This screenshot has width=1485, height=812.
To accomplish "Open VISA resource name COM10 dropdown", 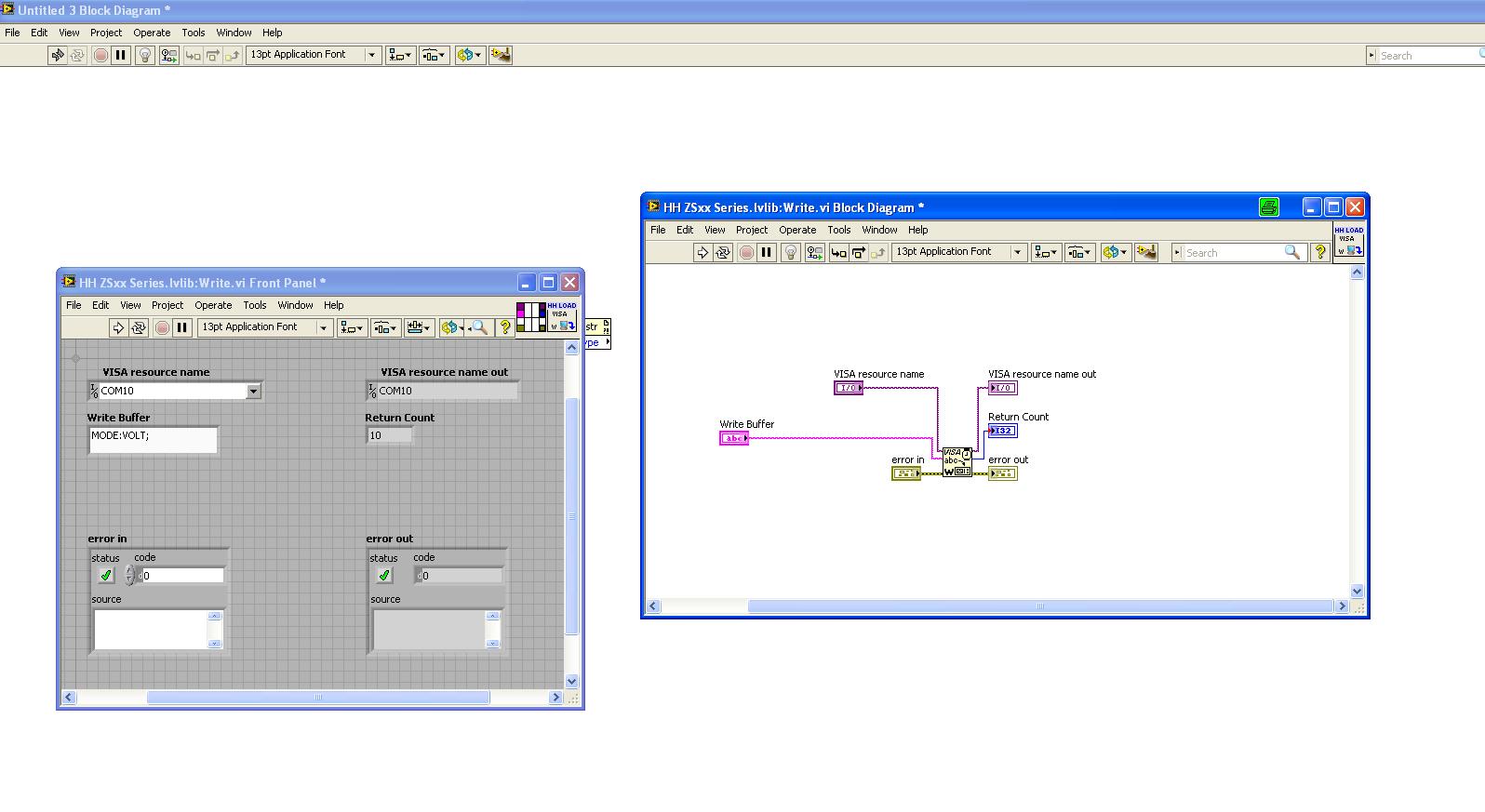I will [x=253, y=392].
